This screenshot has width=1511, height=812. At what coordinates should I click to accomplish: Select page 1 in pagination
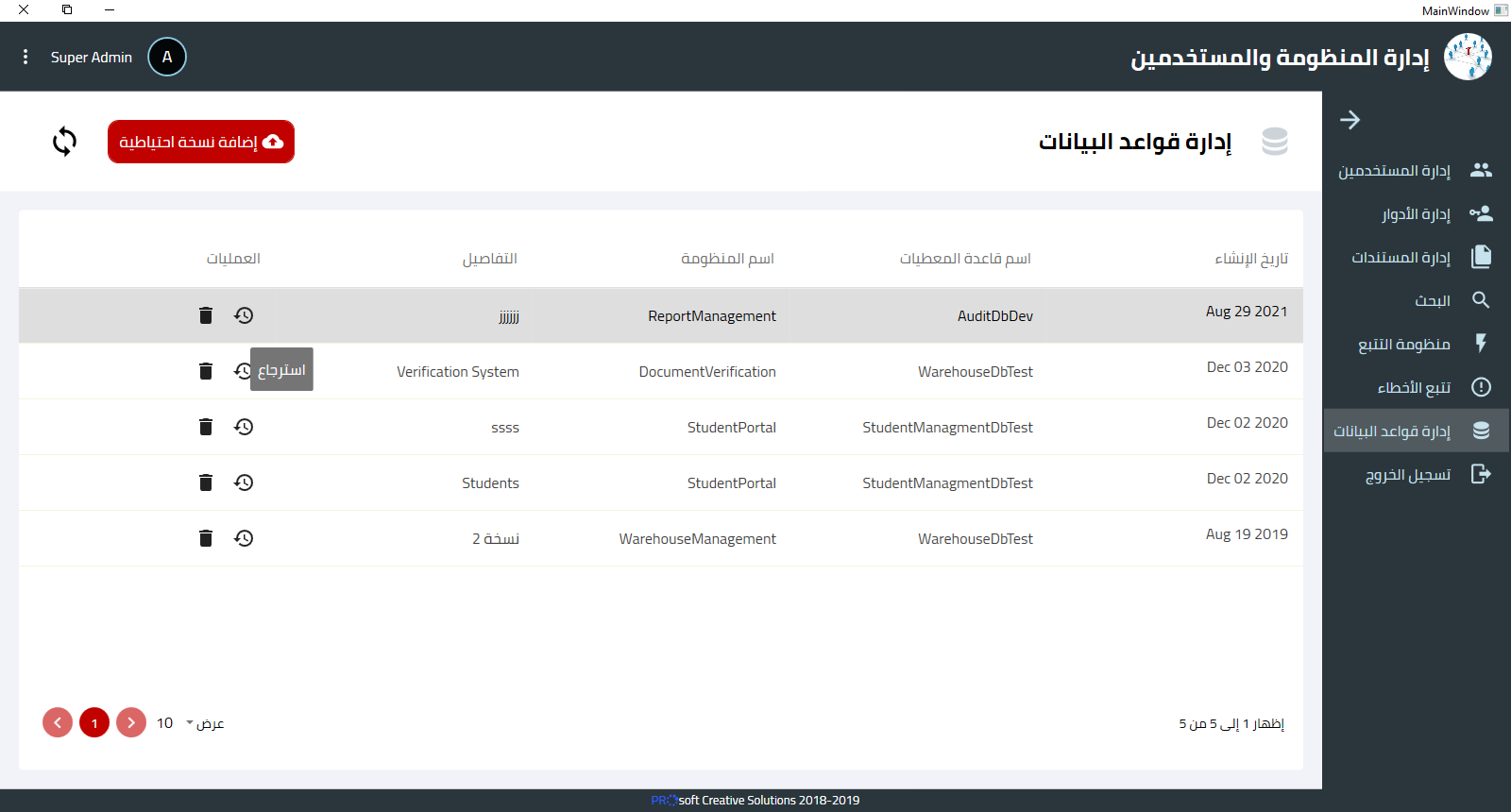94,723
